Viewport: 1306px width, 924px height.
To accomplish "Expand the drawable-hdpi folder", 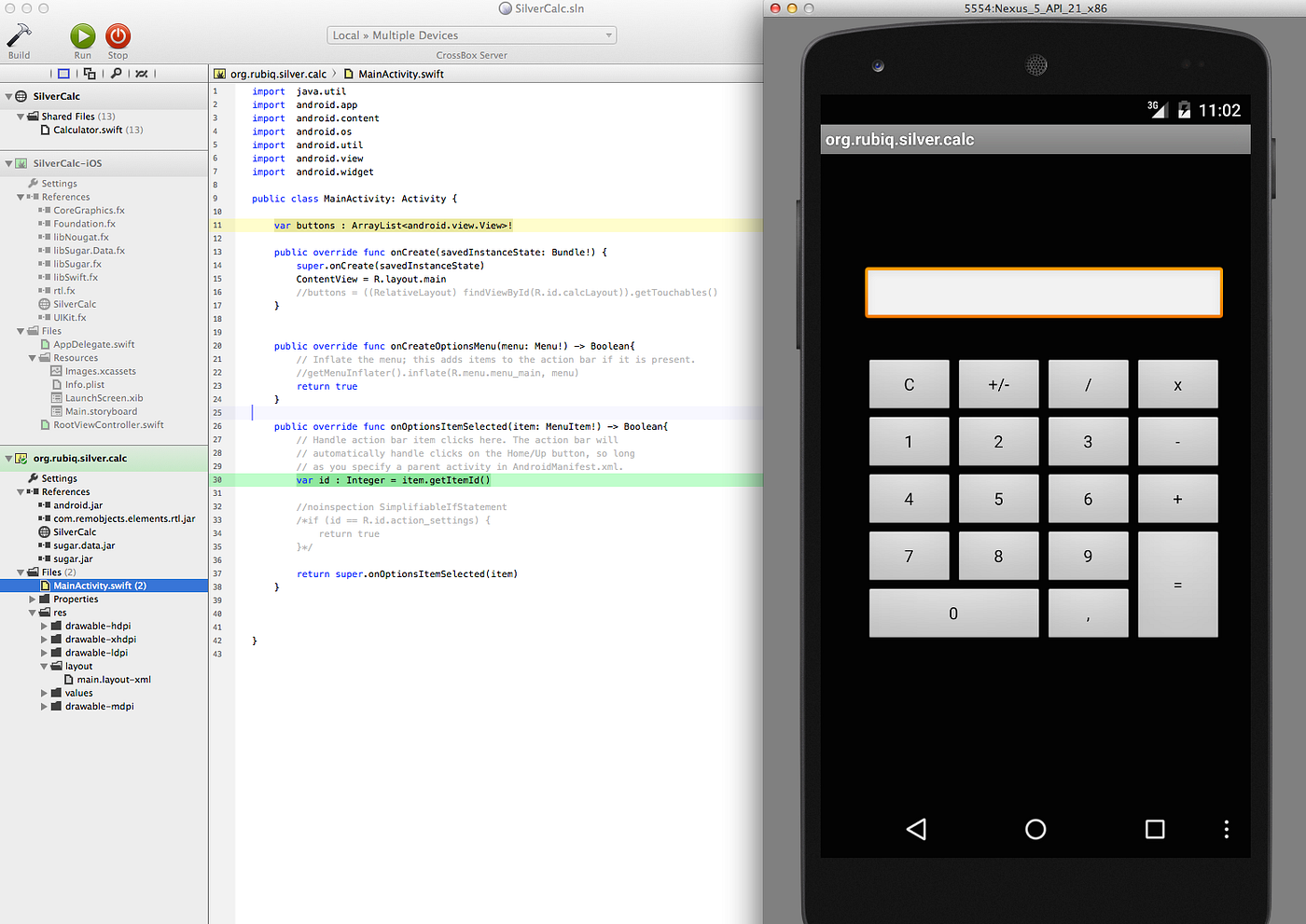I will 43,626.
